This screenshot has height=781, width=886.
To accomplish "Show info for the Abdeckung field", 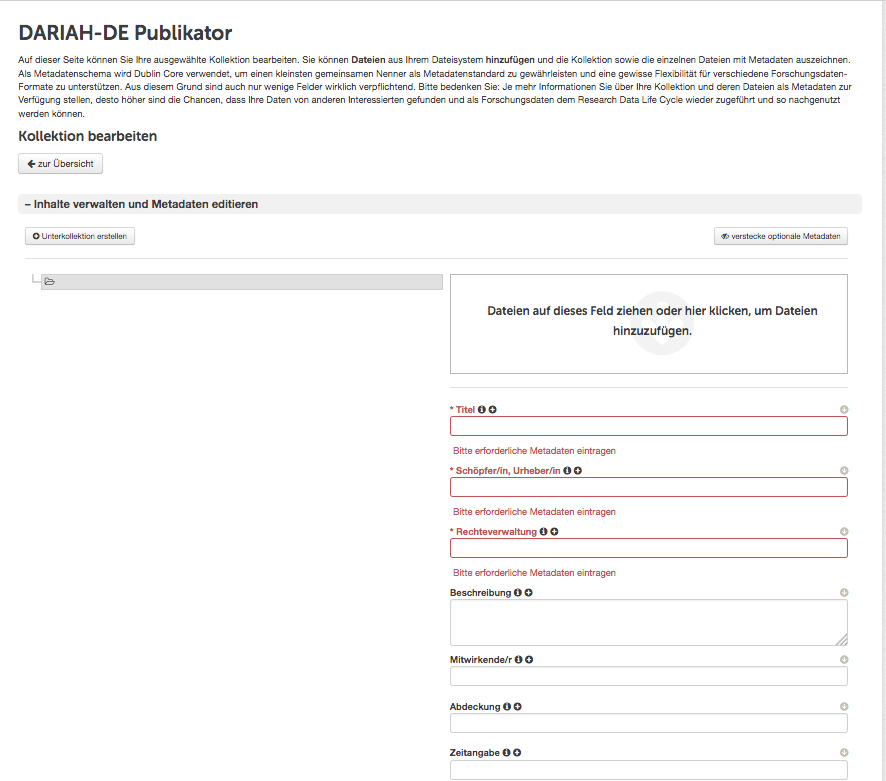I will click(x=507, y=706).
